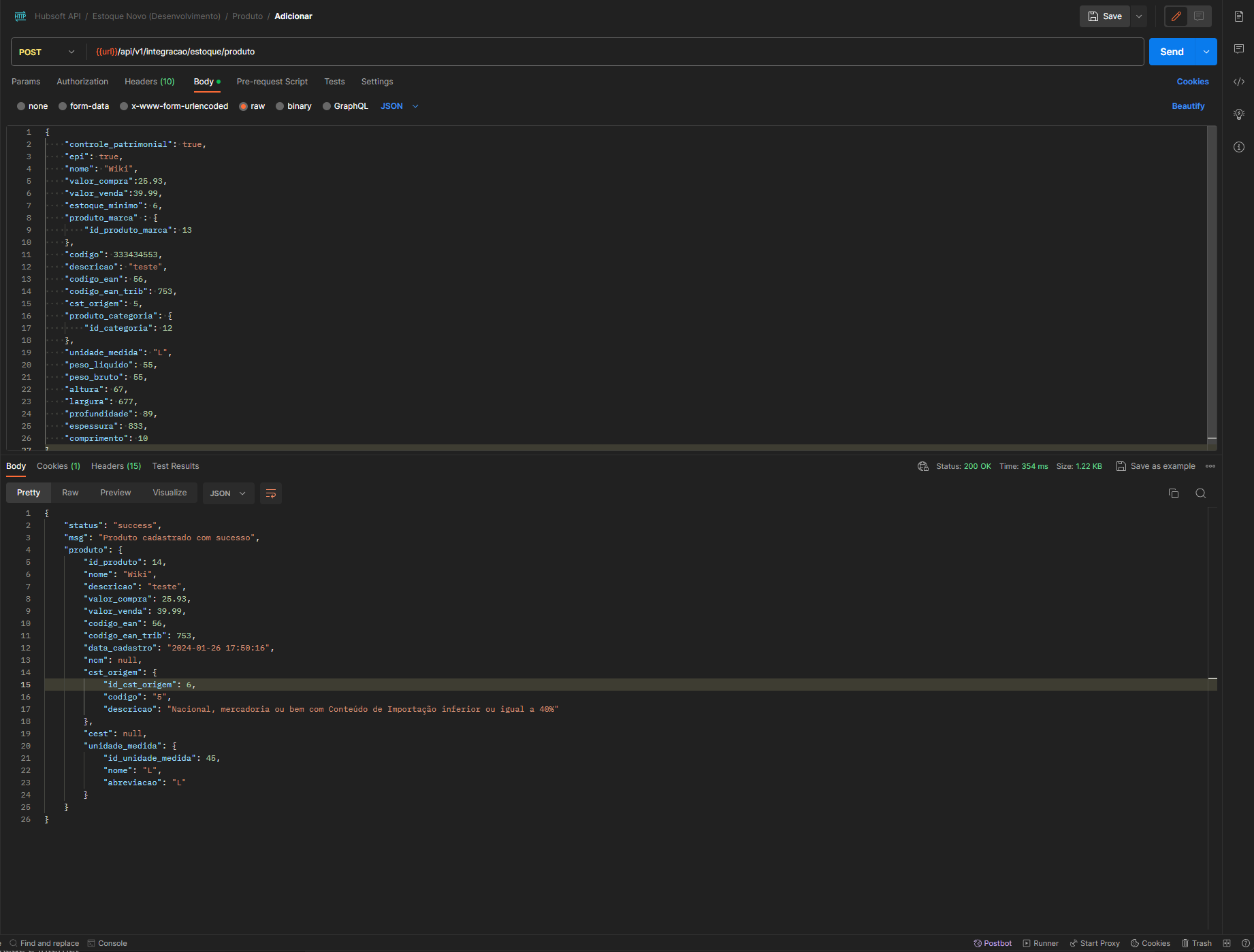
Task: Click Start Proxy in status bar
Action: [1095, 943]
